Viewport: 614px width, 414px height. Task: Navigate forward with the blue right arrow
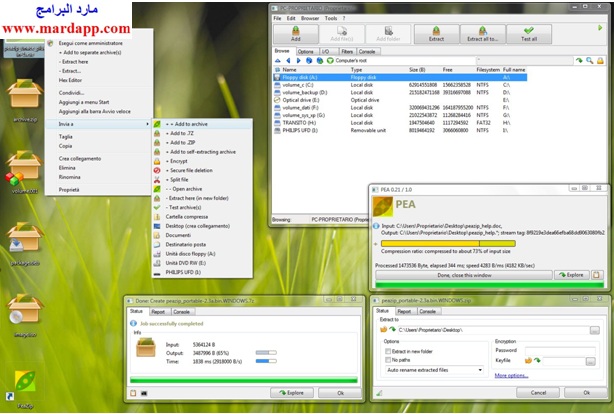[298, 61]
